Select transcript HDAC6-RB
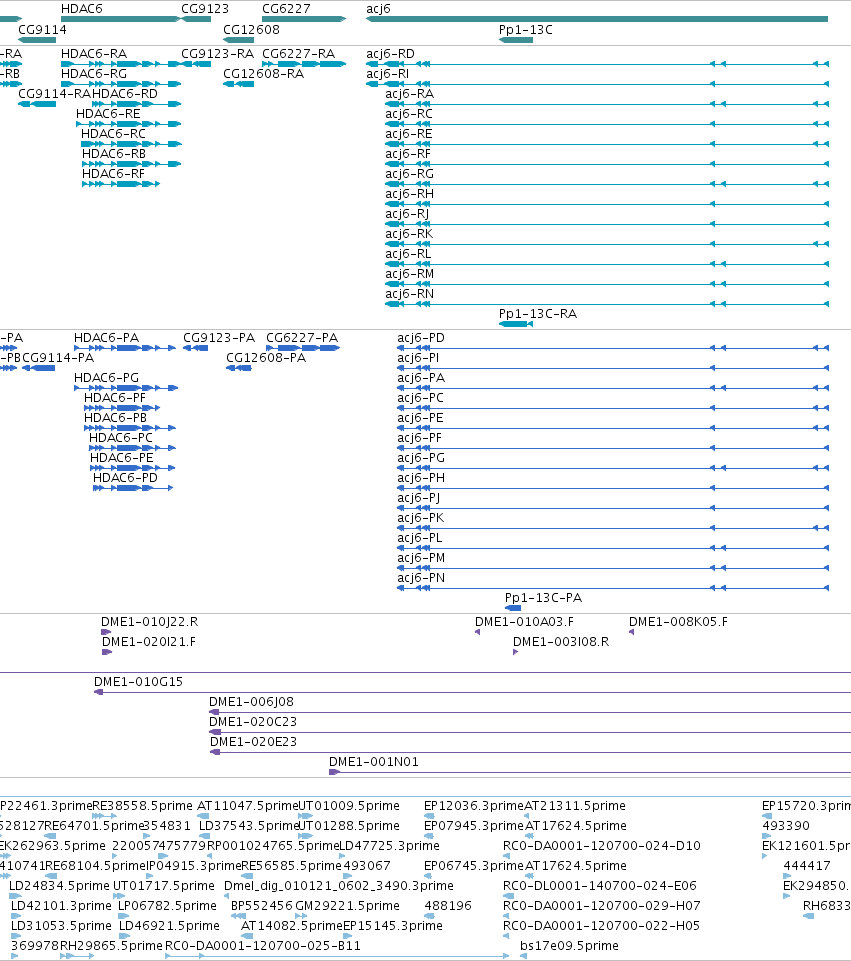The image size is (851, 961). click(x=114, y=153)
